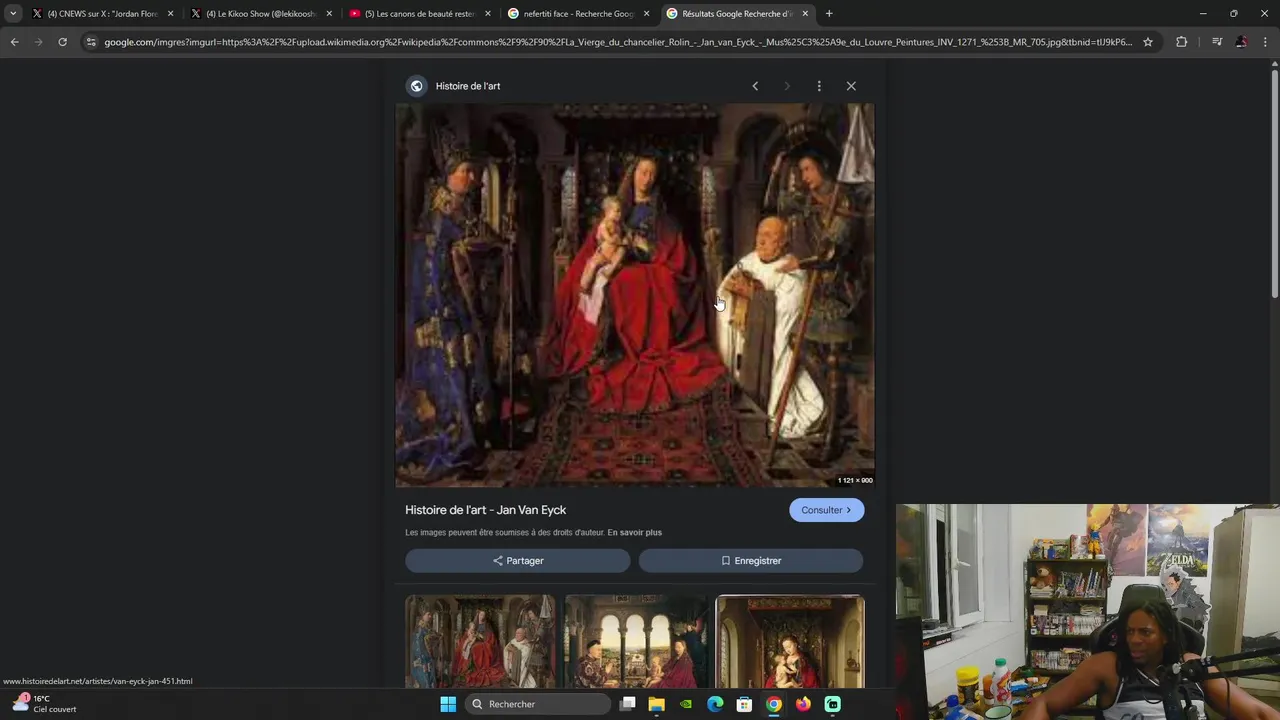Click the Enregistrer button

(x=751, y=561)
